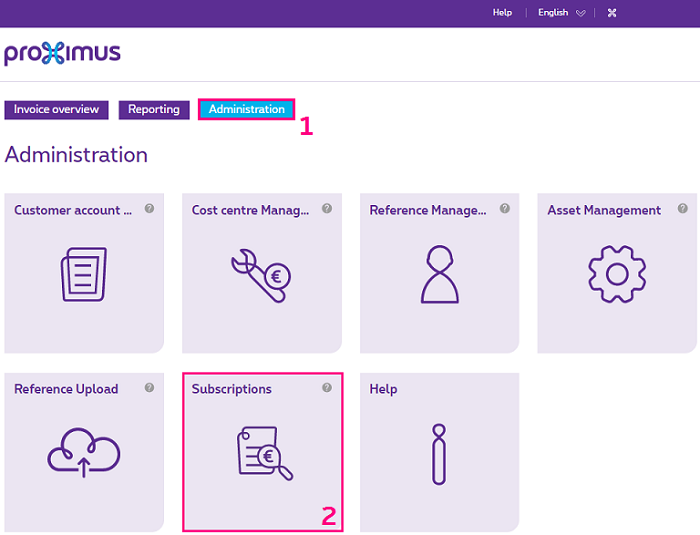Click the Reference Management person icon
Image resolution: width=700 pixels, height=535 pixels.
pyautogui.click(x=439, y=274)
